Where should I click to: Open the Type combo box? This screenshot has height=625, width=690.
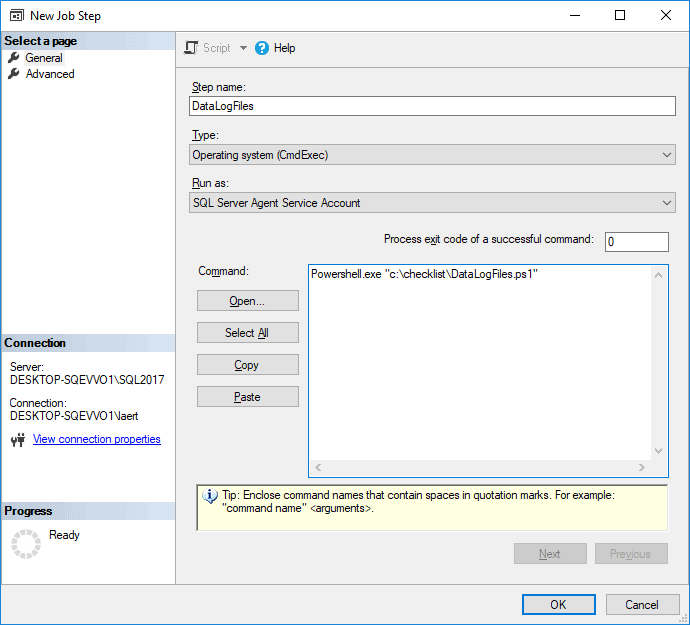(432, 155)
